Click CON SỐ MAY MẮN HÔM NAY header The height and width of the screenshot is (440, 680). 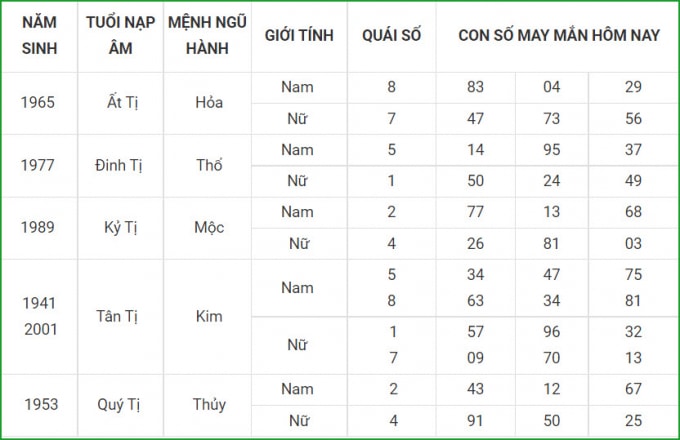pos(559,36)
